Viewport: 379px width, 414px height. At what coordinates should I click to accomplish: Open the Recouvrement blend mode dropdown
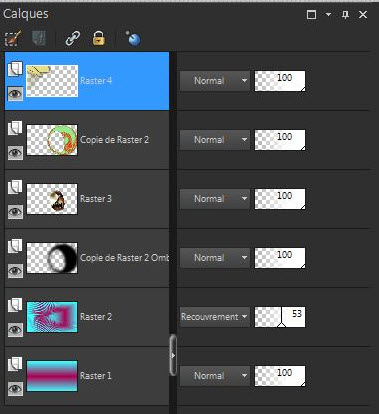[x=215, y=317]
